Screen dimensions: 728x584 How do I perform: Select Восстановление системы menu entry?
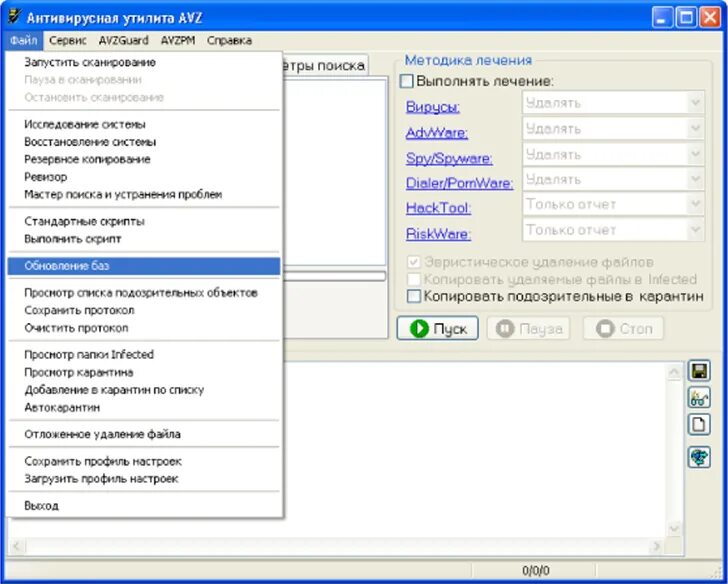(x=144, y=142)
